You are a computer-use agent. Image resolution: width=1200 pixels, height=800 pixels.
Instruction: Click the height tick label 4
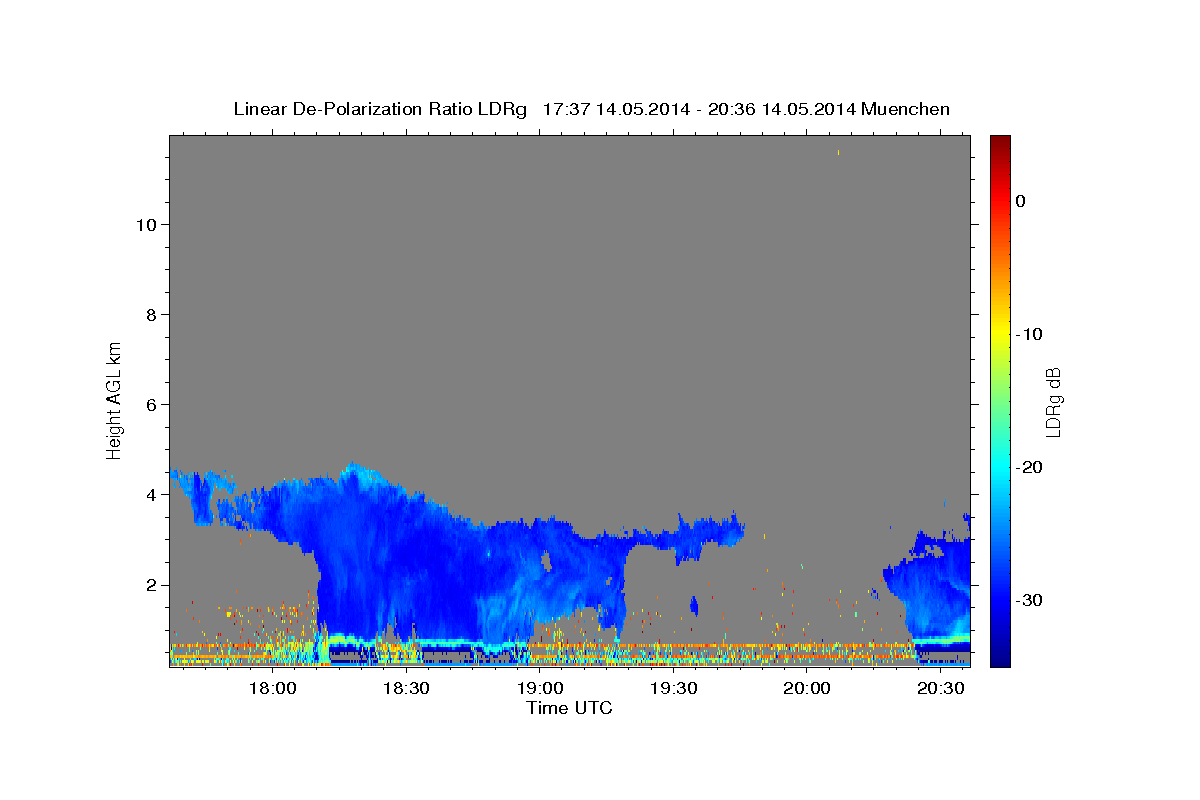click(150, 494)
